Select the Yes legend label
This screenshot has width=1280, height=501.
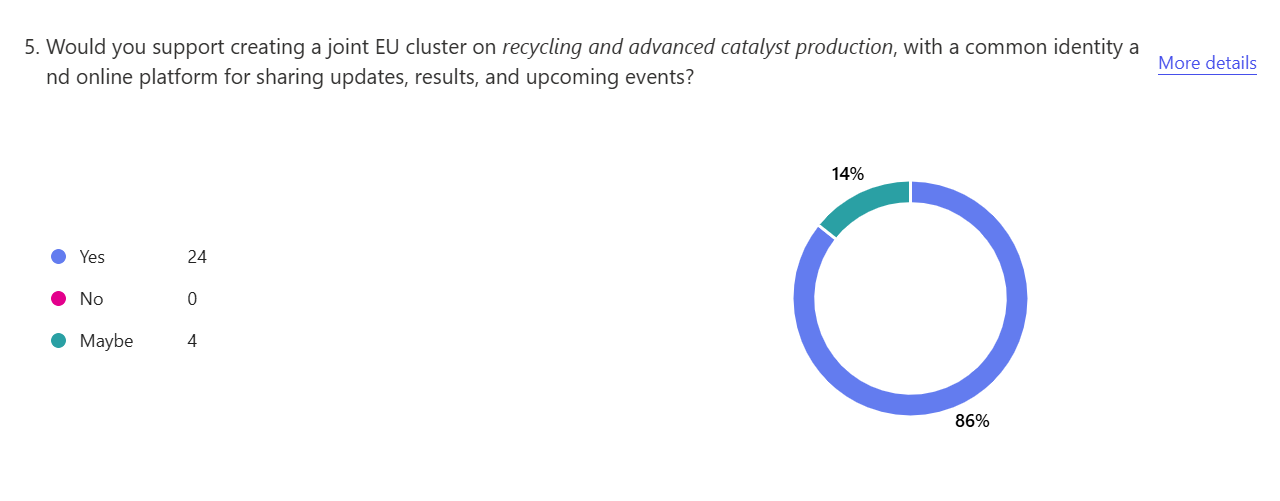[92, 257]
